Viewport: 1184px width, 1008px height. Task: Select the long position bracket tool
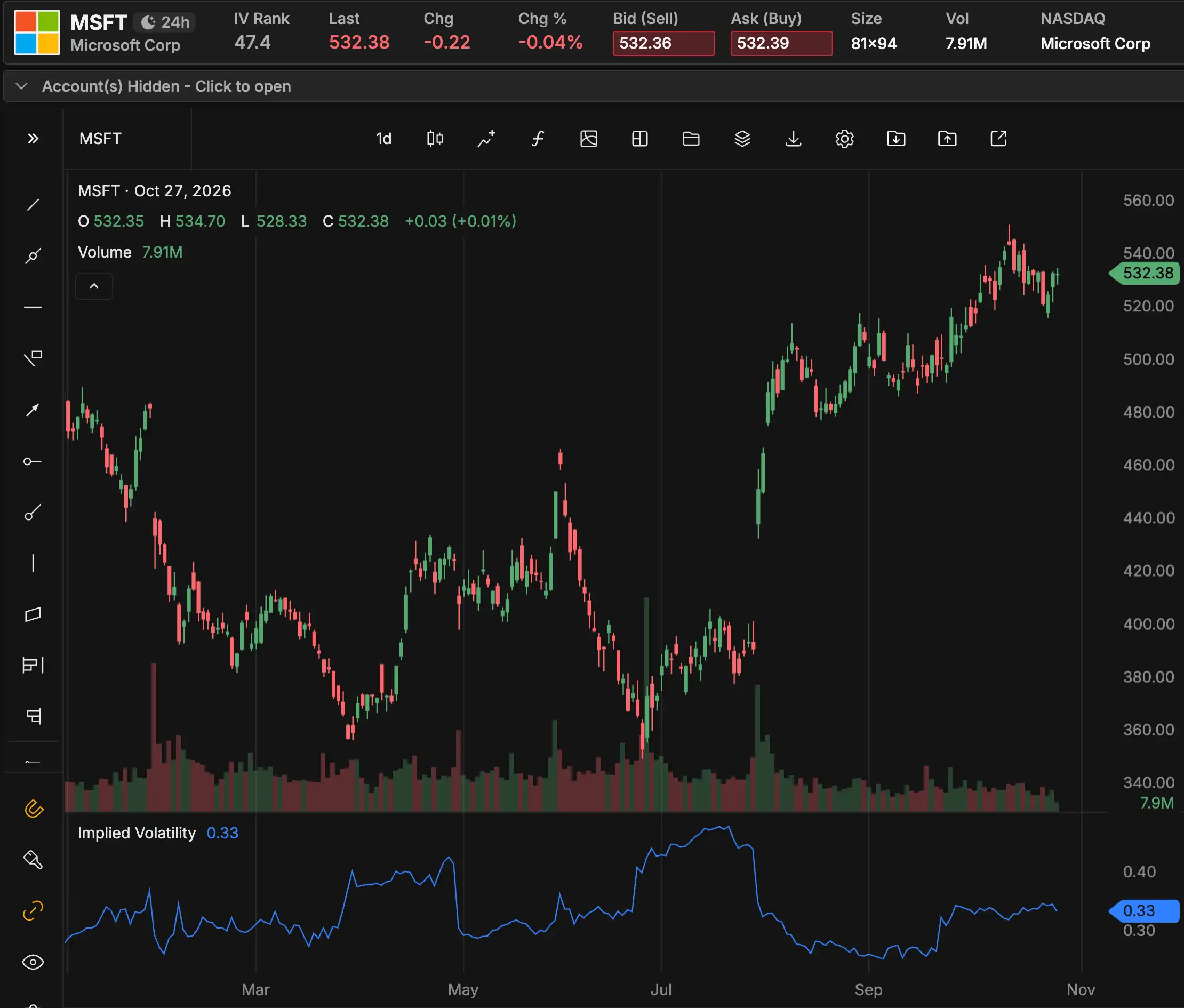(33, 716)
